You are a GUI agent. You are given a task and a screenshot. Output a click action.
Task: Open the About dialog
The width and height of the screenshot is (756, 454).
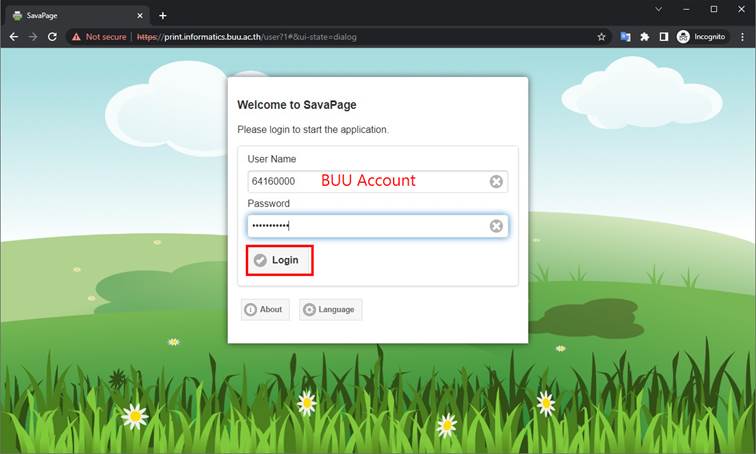pyautogui.click(x=265, y=309)
